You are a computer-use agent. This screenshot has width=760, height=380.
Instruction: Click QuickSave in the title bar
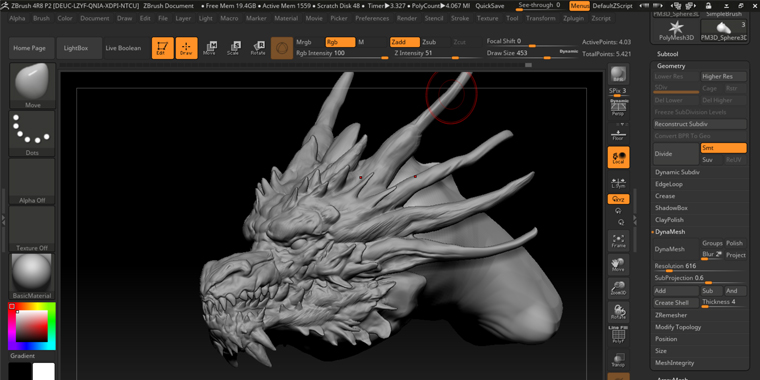pyautogui.click(x=489, y=6)
